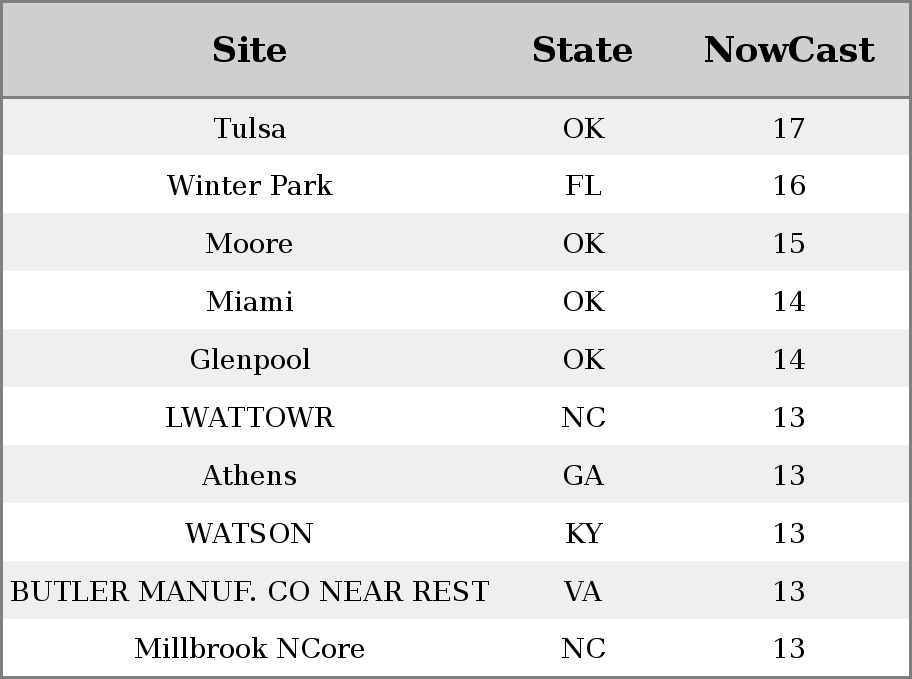Click BUTLER MANUF. CO NEAR REST site
Screen dimensions: 912x679
[250, 591]
